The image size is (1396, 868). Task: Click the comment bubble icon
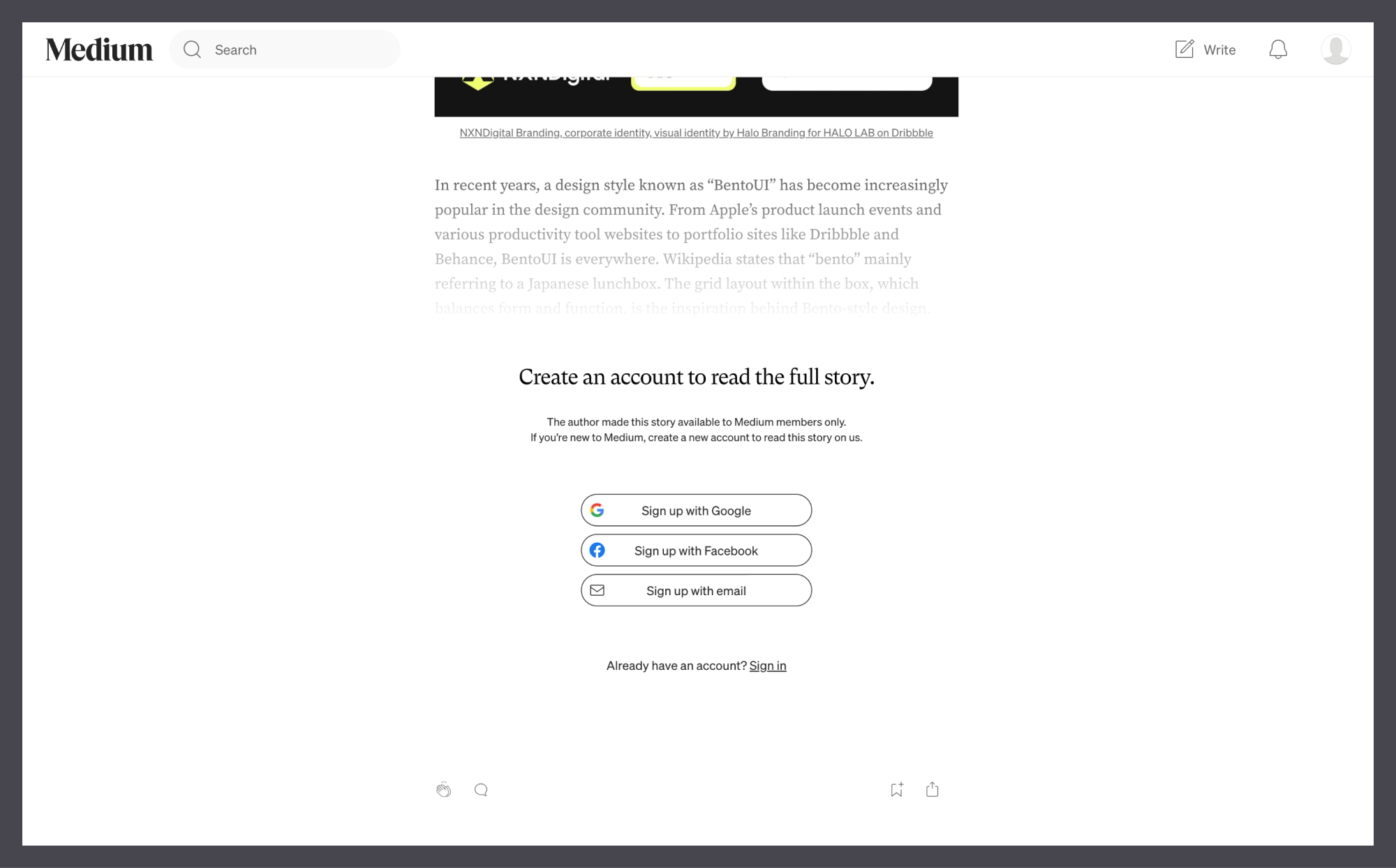(x=480, y=790)
